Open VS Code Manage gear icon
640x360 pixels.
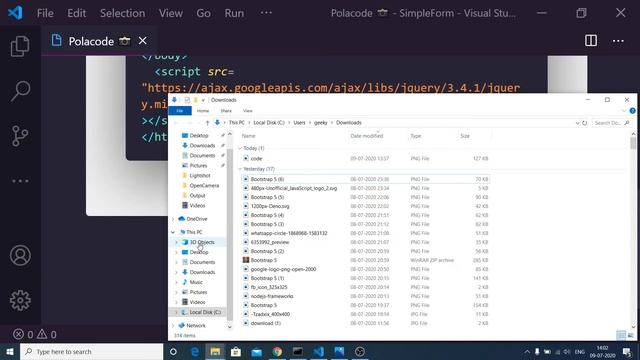click(20, 300)
